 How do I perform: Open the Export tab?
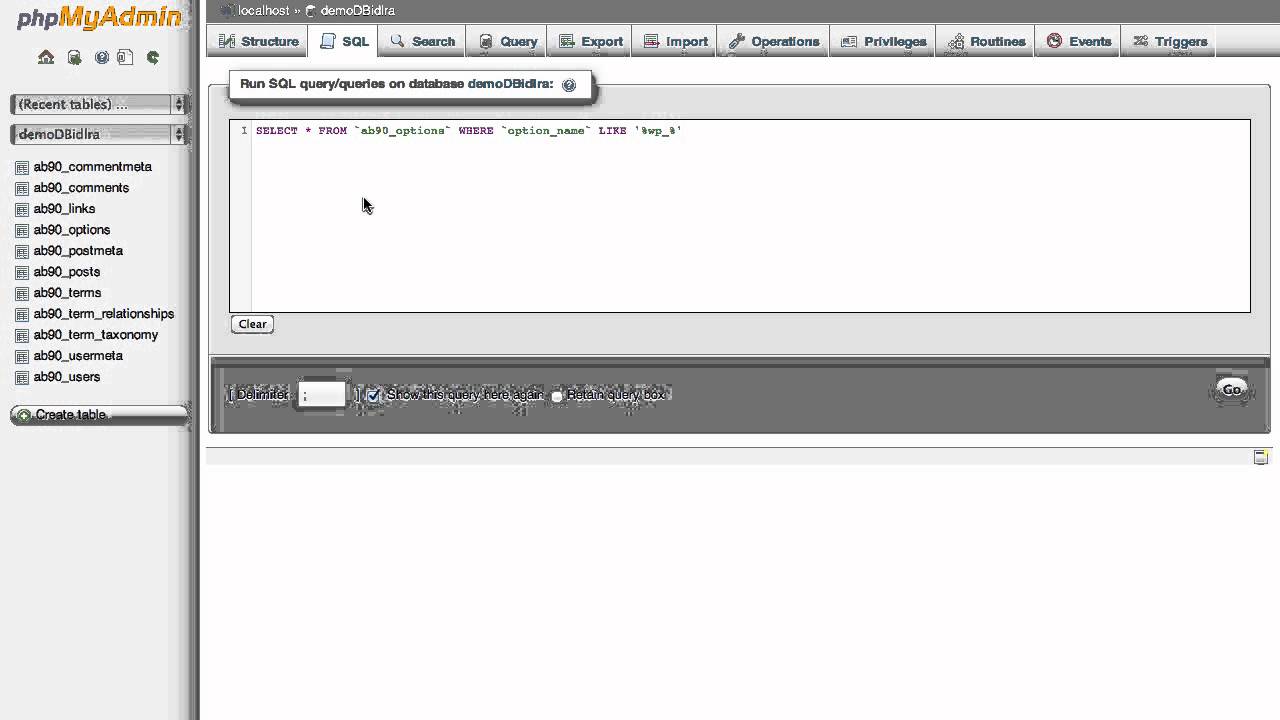(591, 41)
